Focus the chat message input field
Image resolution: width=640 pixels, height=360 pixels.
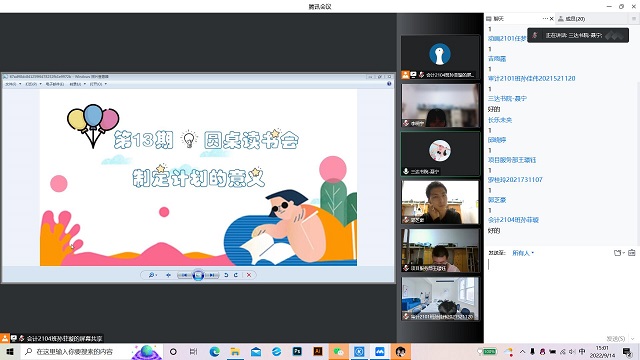[561, 296]
